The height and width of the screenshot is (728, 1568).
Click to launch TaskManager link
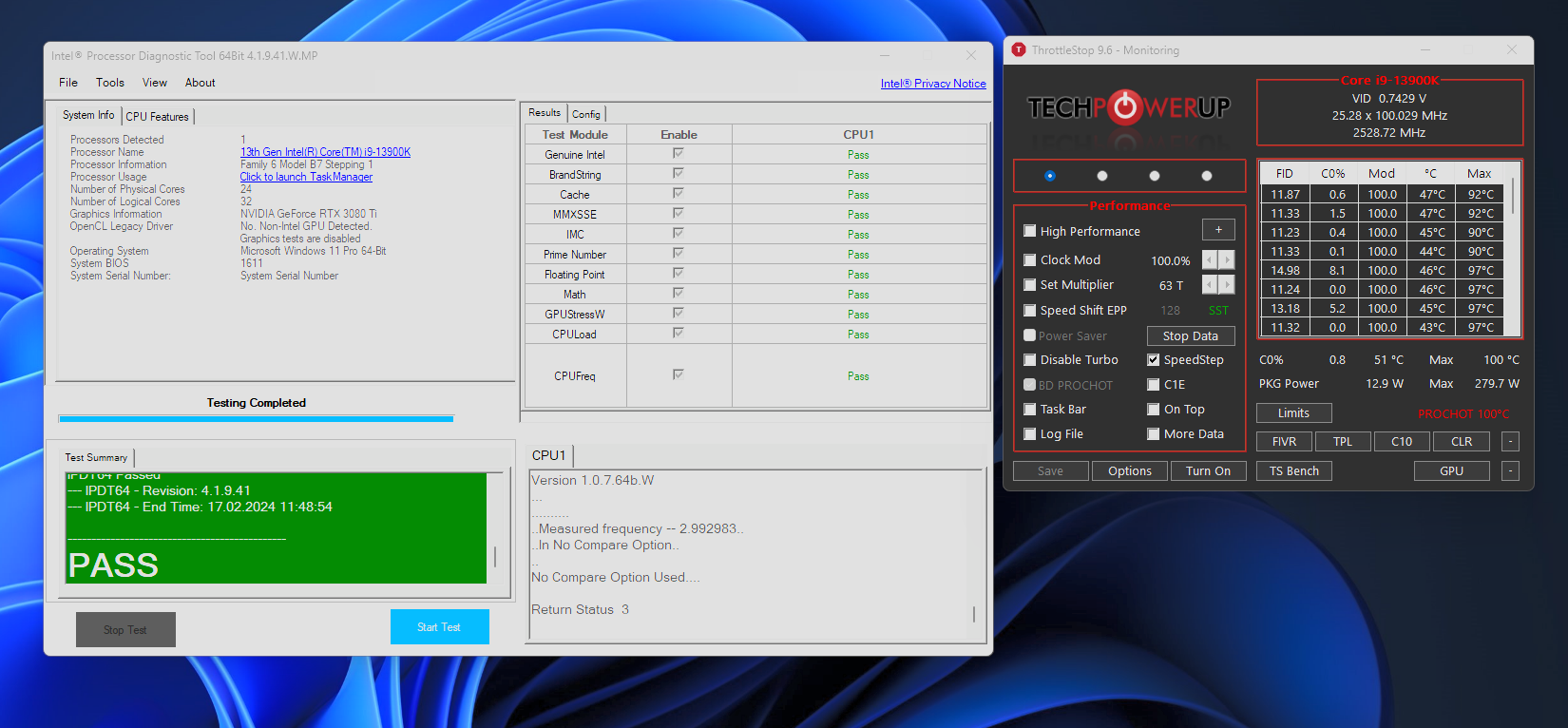306,177
